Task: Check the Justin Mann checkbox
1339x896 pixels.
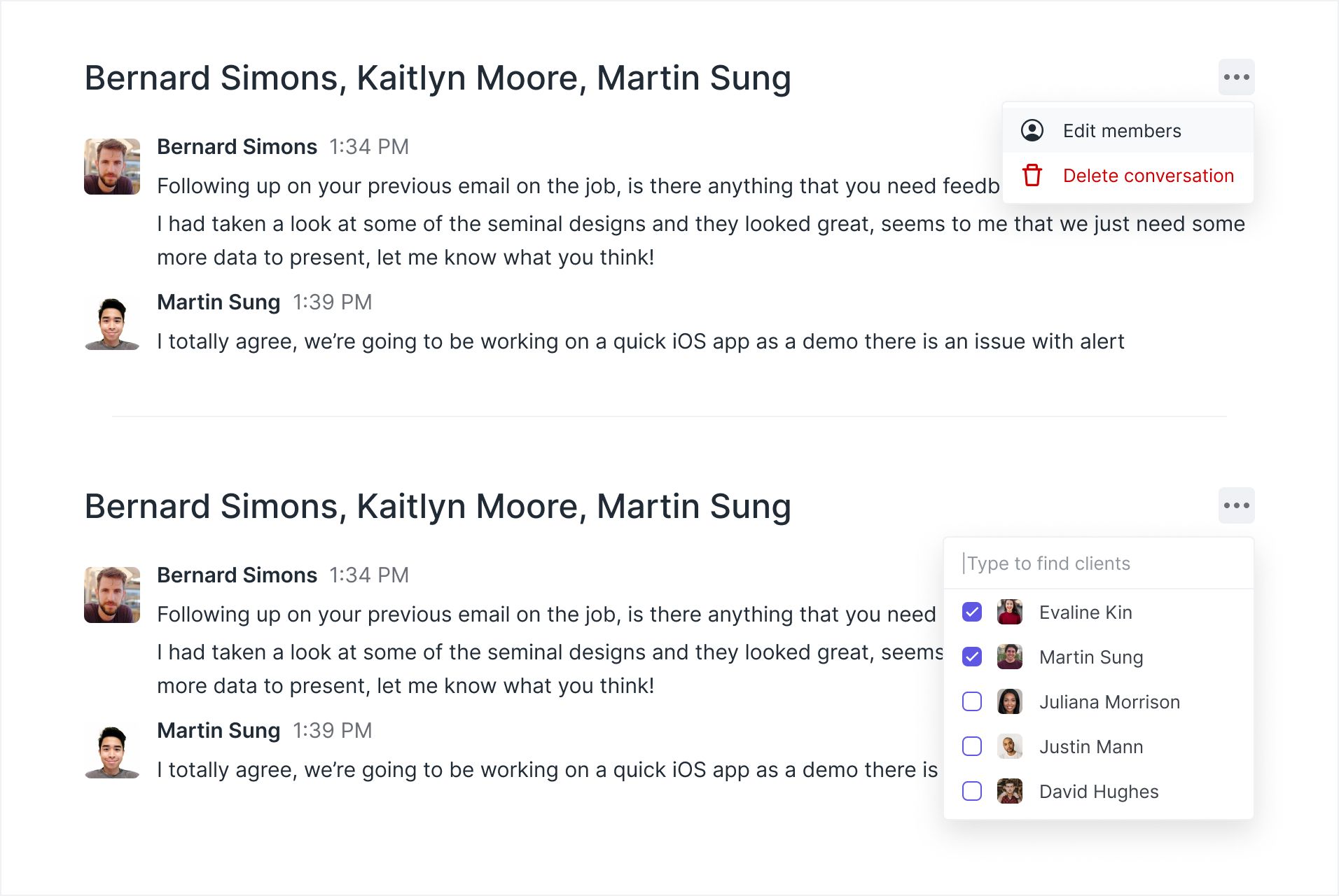Action: (972, 747)
